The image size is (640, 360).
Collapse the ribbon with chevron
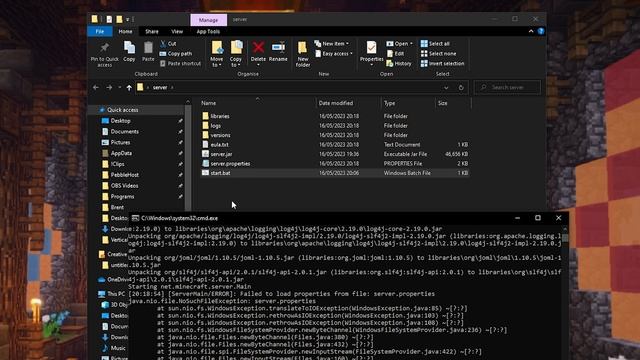[531, 31]
